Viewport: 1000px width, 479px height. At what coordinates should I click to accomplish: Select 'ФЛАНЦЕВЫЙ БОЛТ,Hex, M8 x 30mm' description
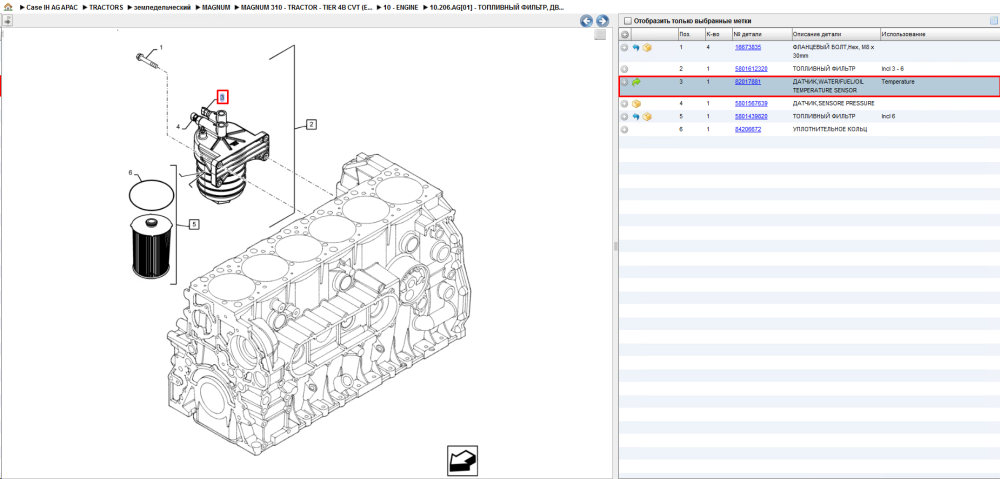[834, 52]
